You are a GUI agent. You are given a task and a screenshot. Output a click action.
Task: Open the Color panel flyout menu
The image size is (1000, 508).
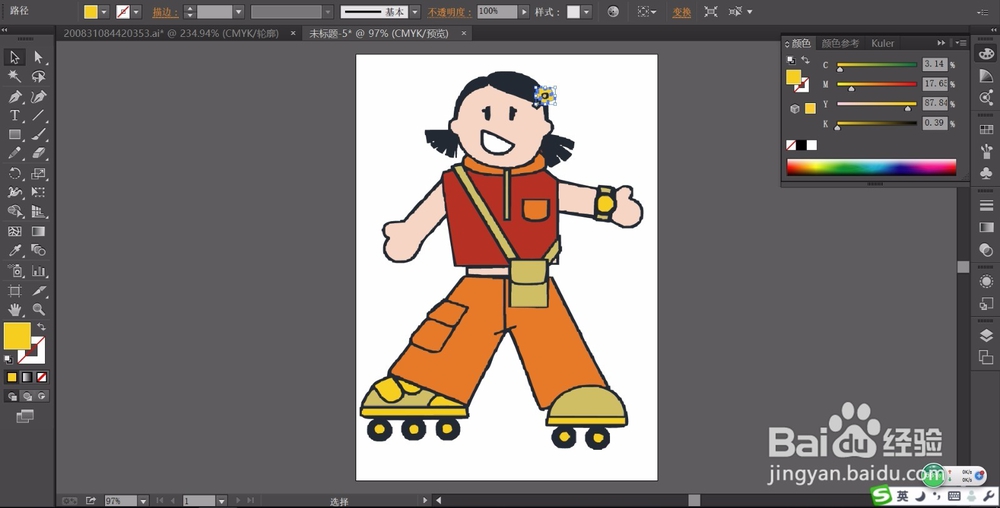tap(961, 43)
